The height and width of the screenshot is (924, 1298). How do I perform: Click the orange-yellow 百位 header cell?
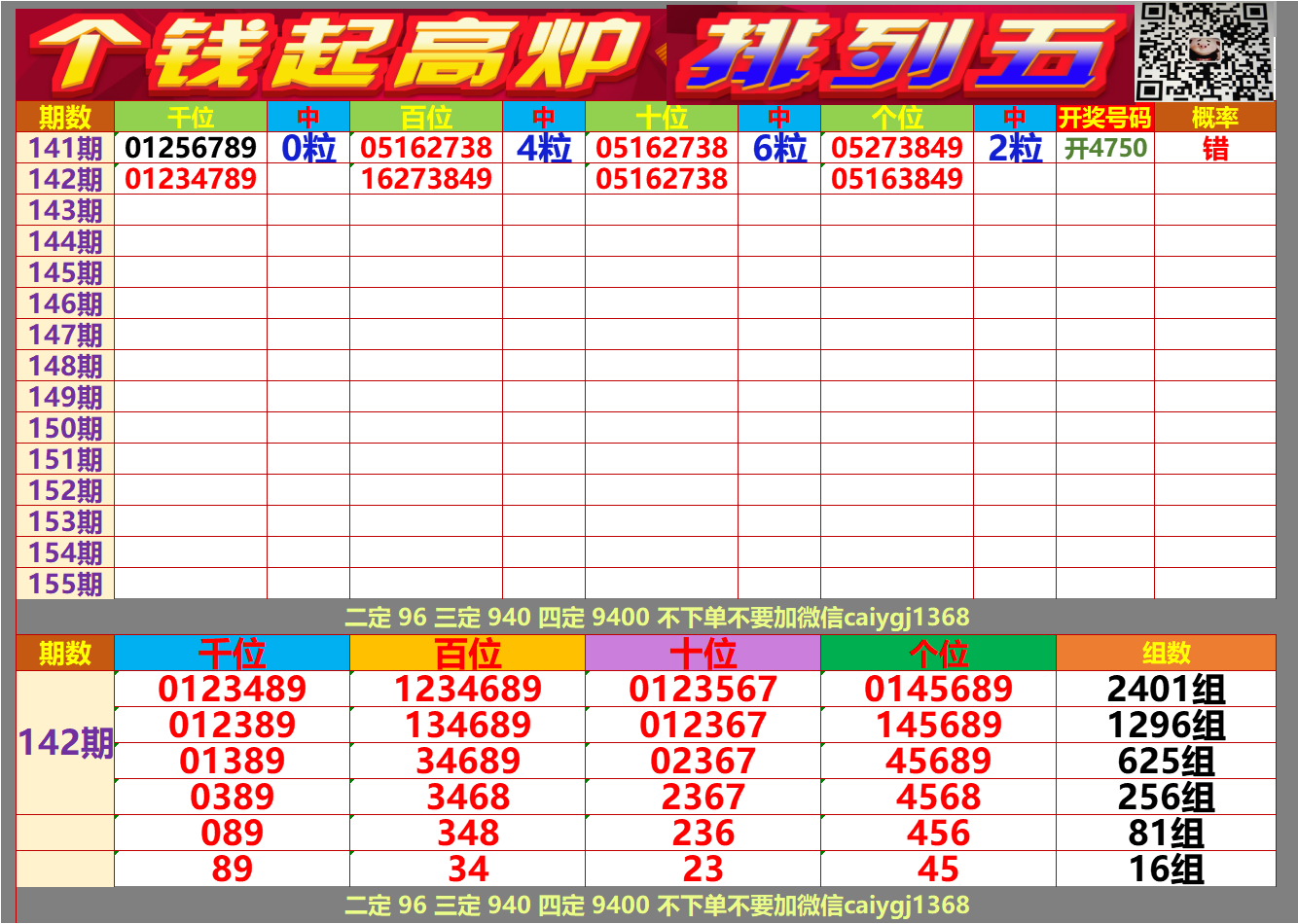click(x=467, y=653)
